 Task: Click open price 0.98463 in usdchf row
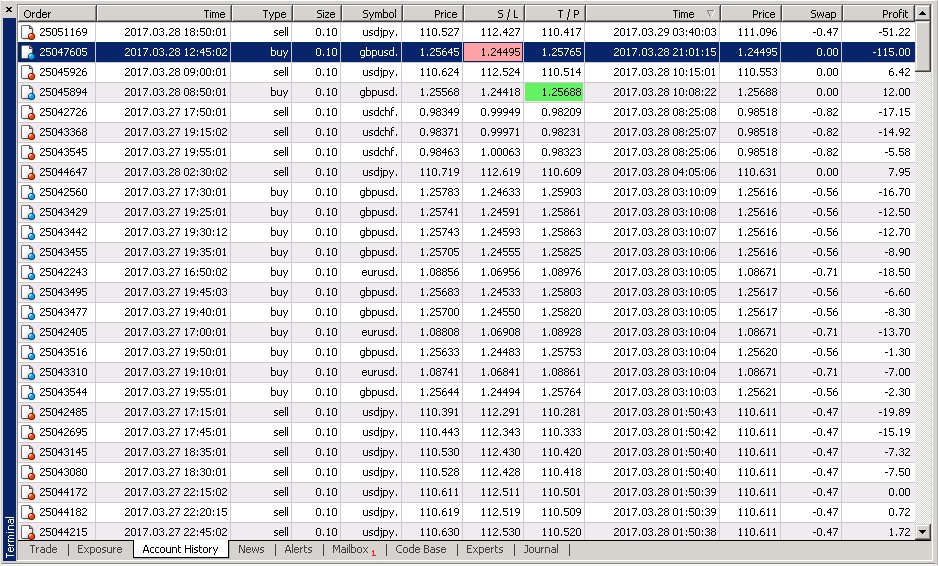[x=439, y=152]
